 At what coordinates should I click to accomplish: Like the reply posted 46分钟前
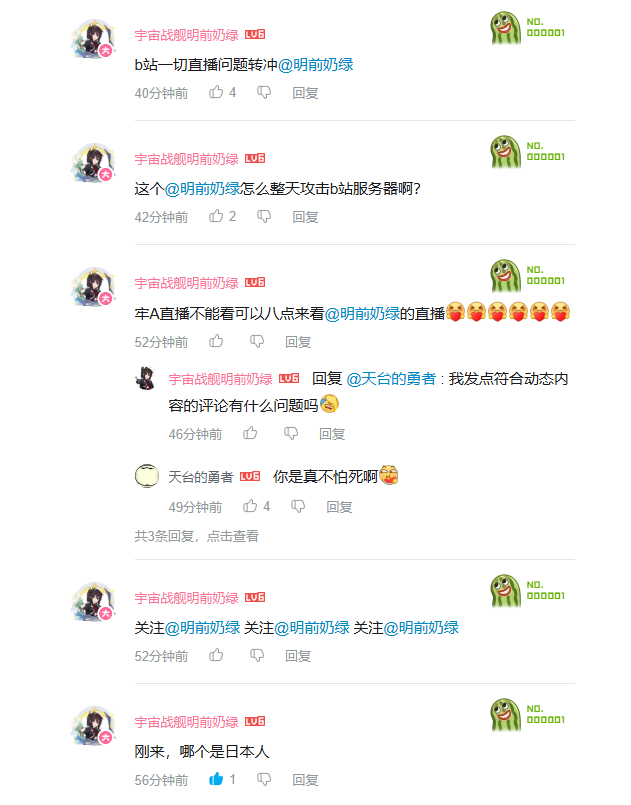point(250,433)
